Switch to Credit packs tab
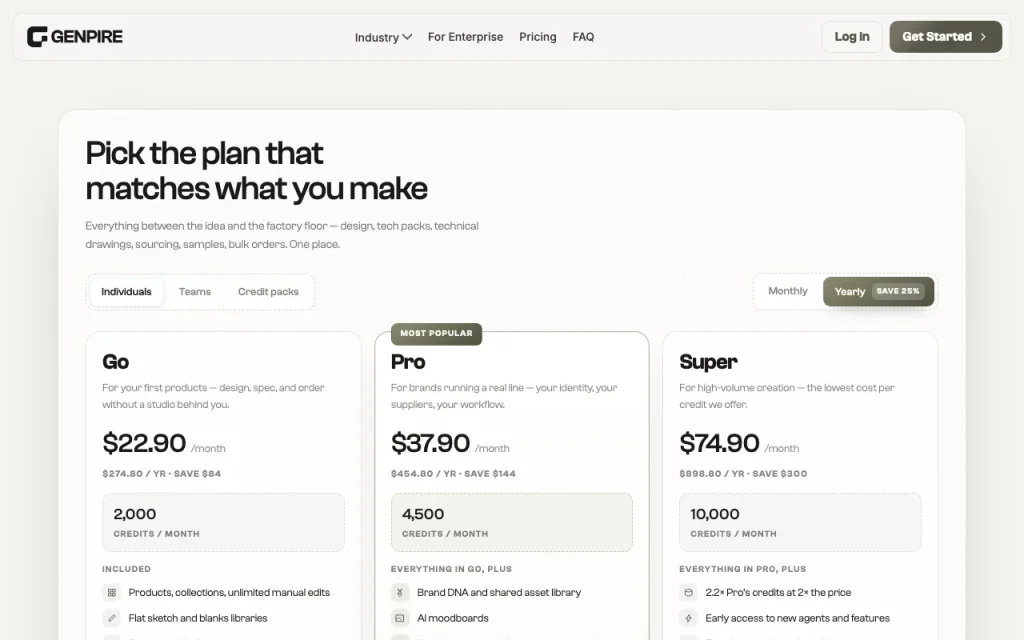The width and height of the screenshot is (1024, 640). [x=268, y=292]
